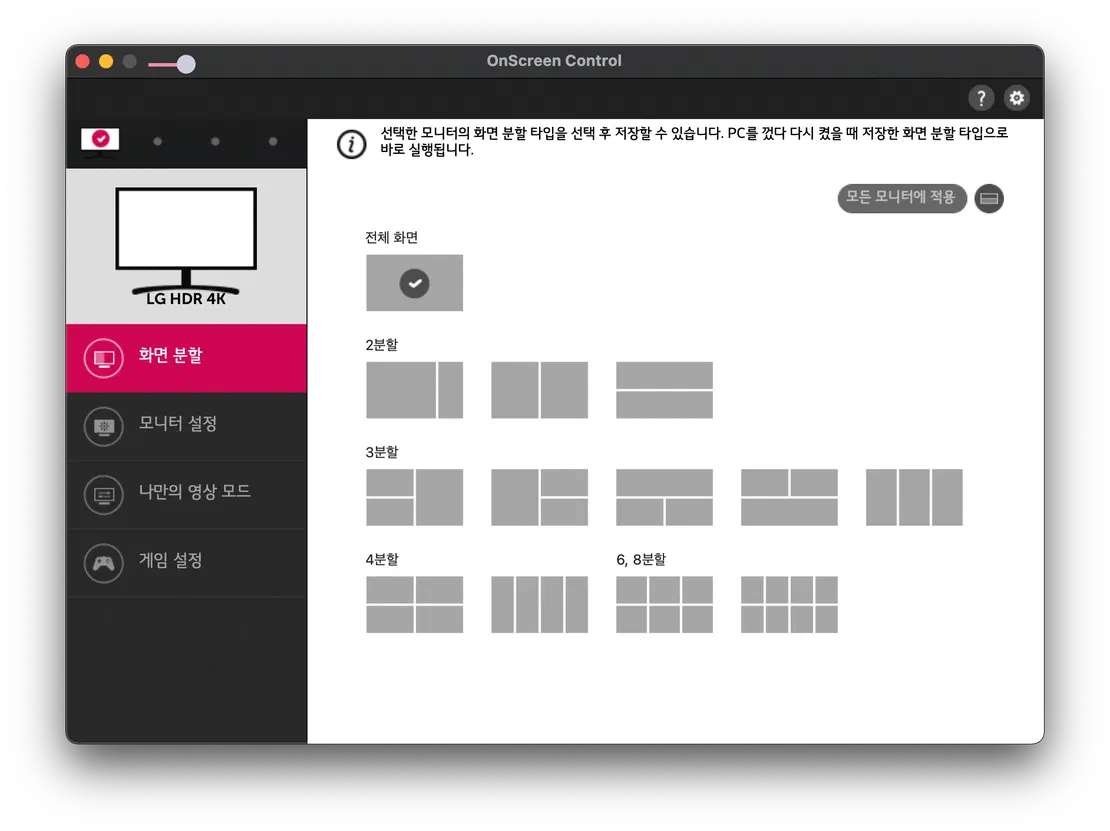Click the 모니터 설정 monitor settings sidebar icon
Image resolution: width=1110 pixels, height=831 pixels.
103,426
